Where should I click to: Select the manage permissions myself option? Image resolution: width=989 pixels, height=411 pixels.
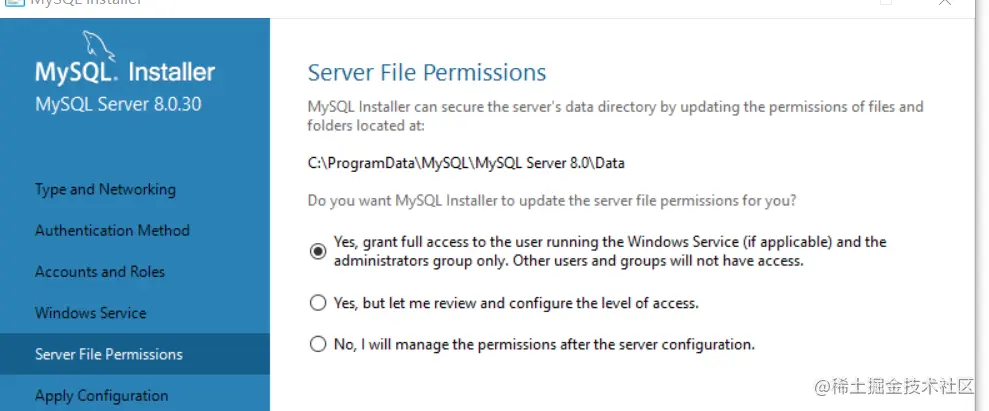click(x=318, y=344)
